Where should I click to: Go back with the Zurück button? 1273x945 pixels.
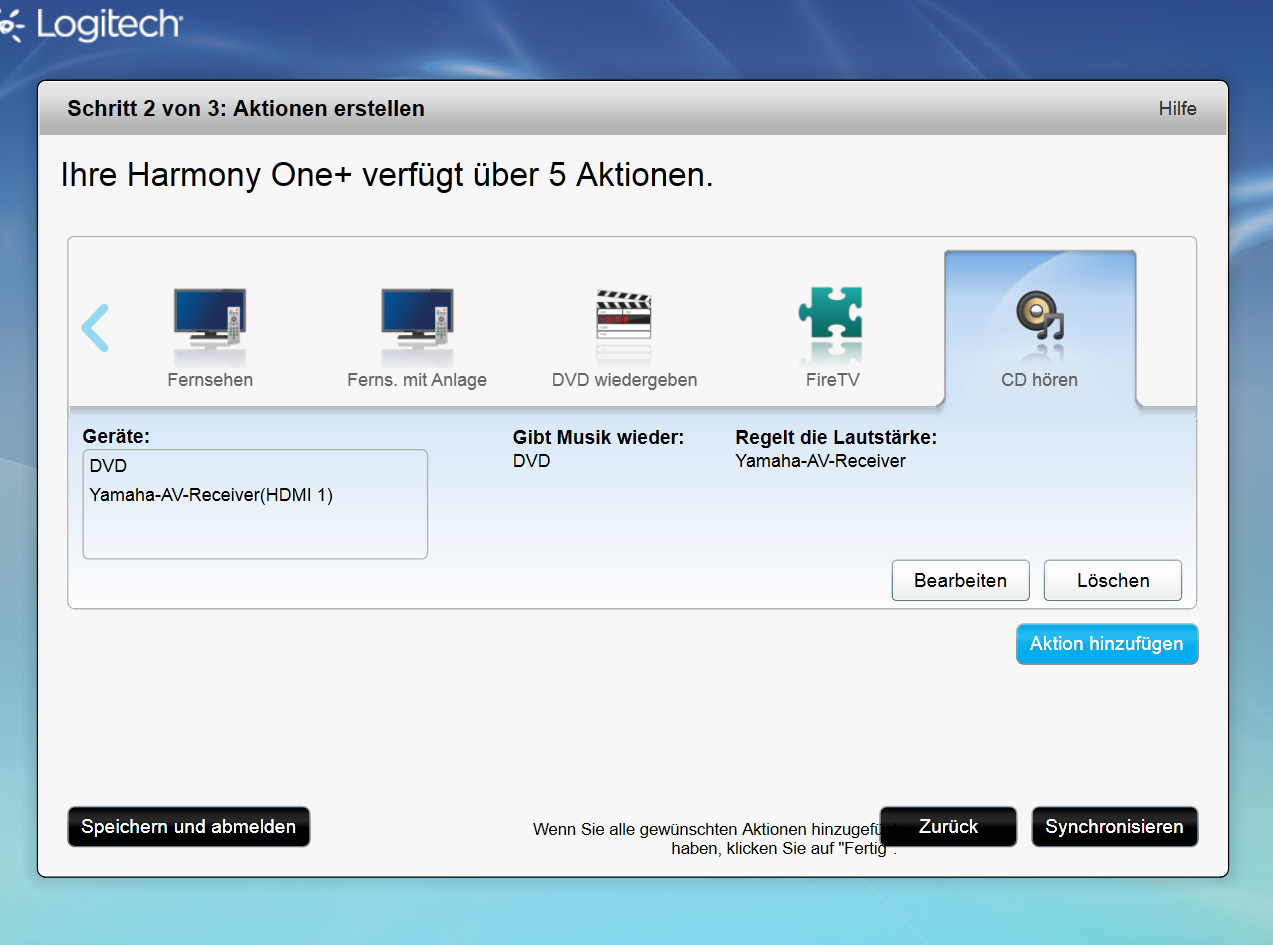tap(948, 827)
